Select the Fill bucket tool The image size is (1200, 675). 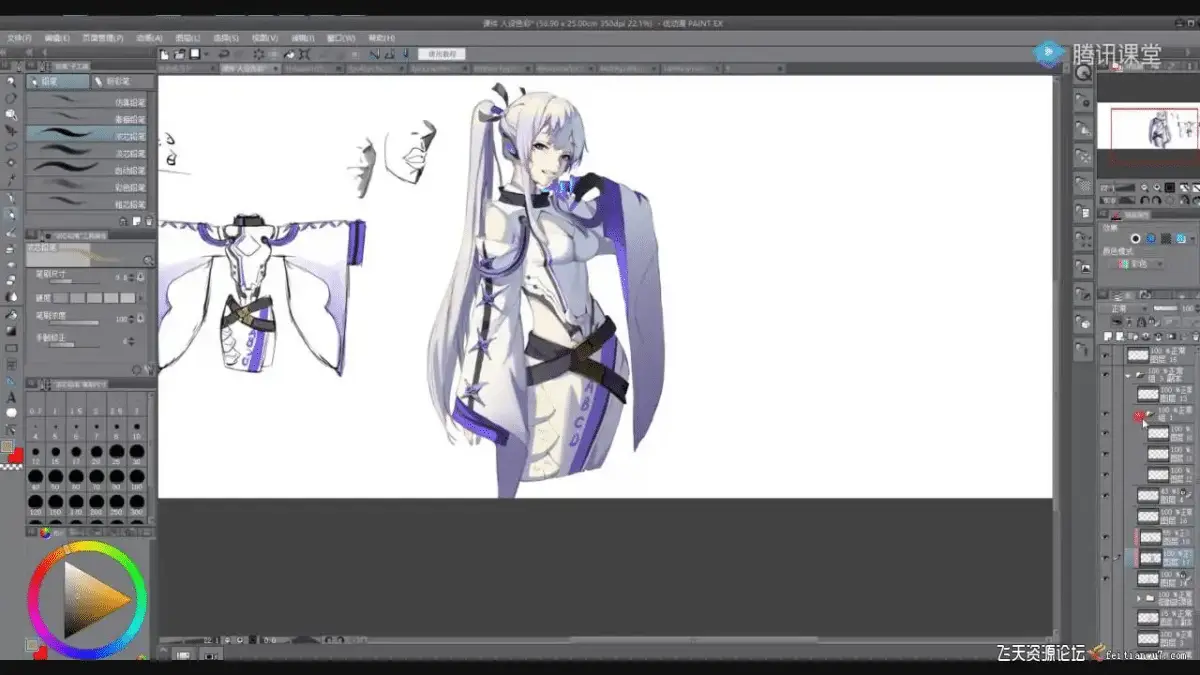tap(11, 314)
